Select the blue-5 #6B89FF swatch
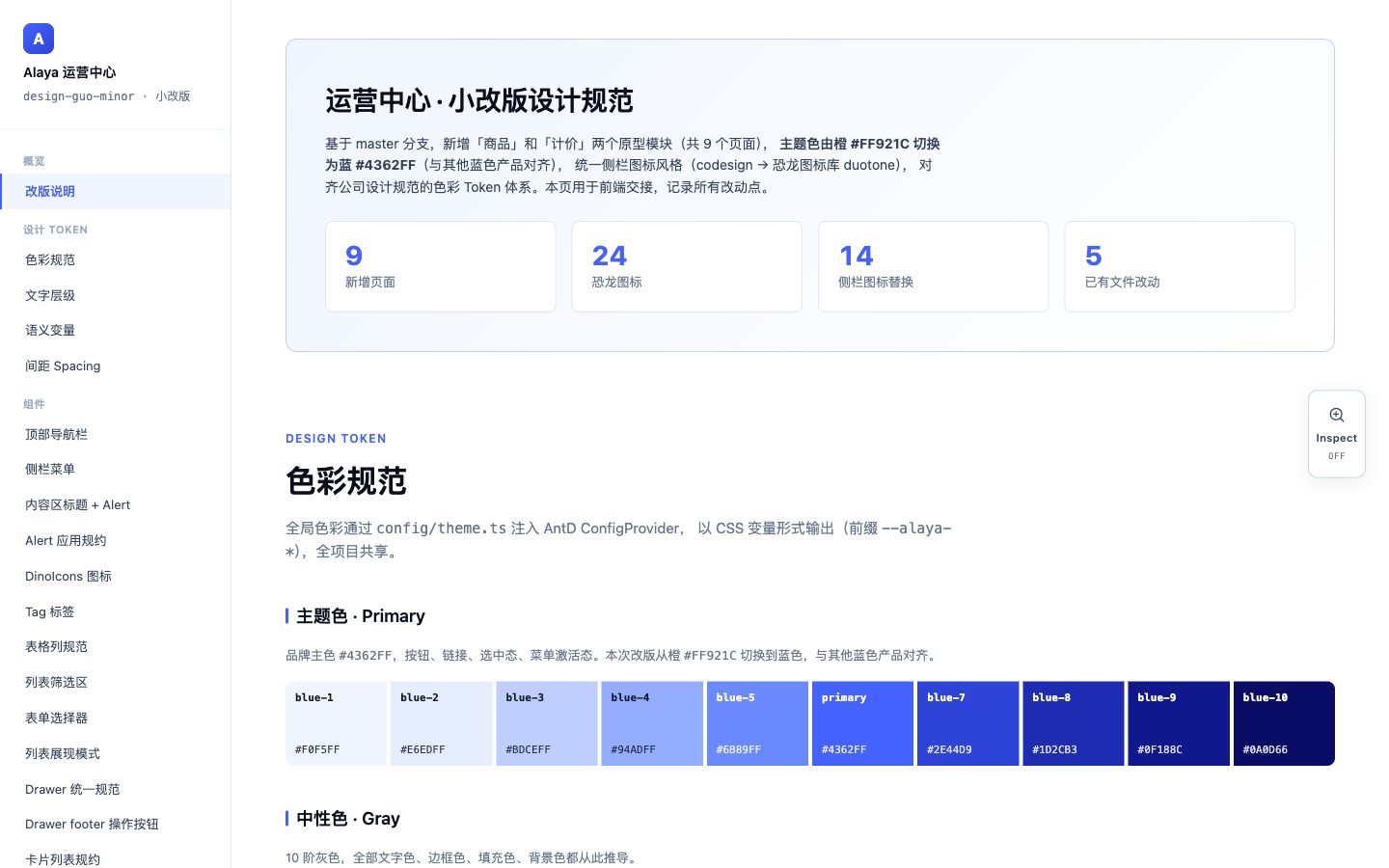1389x868 pixels. (x=757, y=723)
